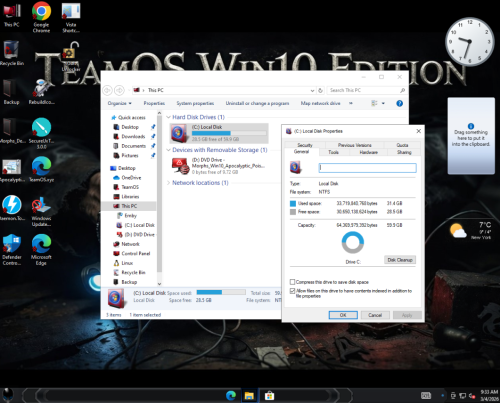This screenshot has width=500, height=403.
Task: Open the Organize dropdown menu
Action: click(x=119, y=103)
